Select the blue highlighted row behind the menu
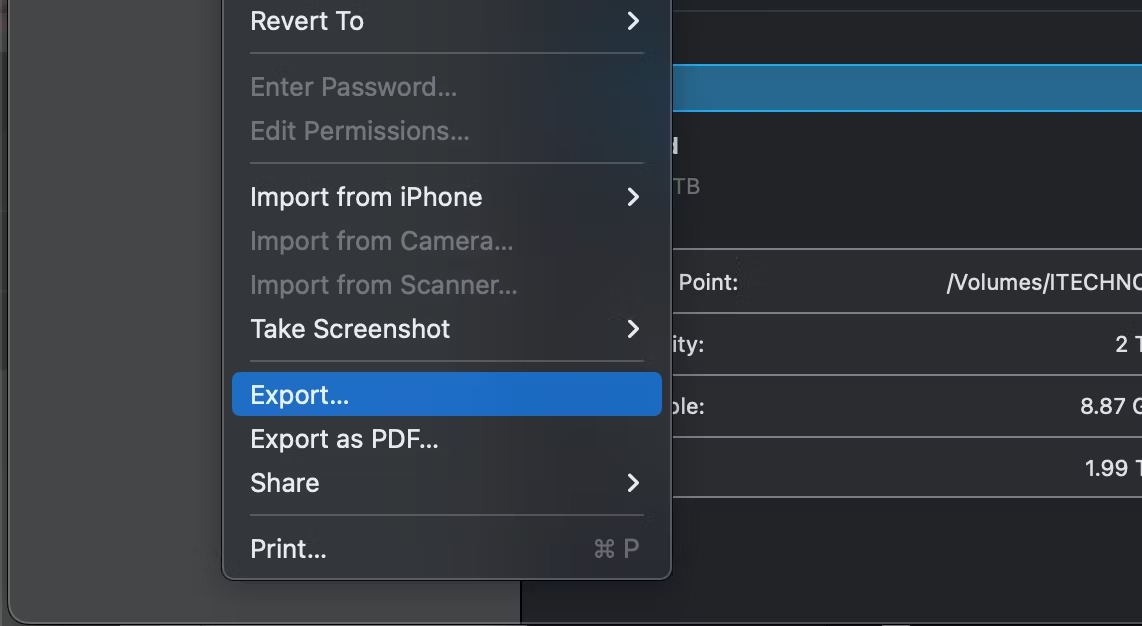1142x626 pixels. click(x=907, y=88)
